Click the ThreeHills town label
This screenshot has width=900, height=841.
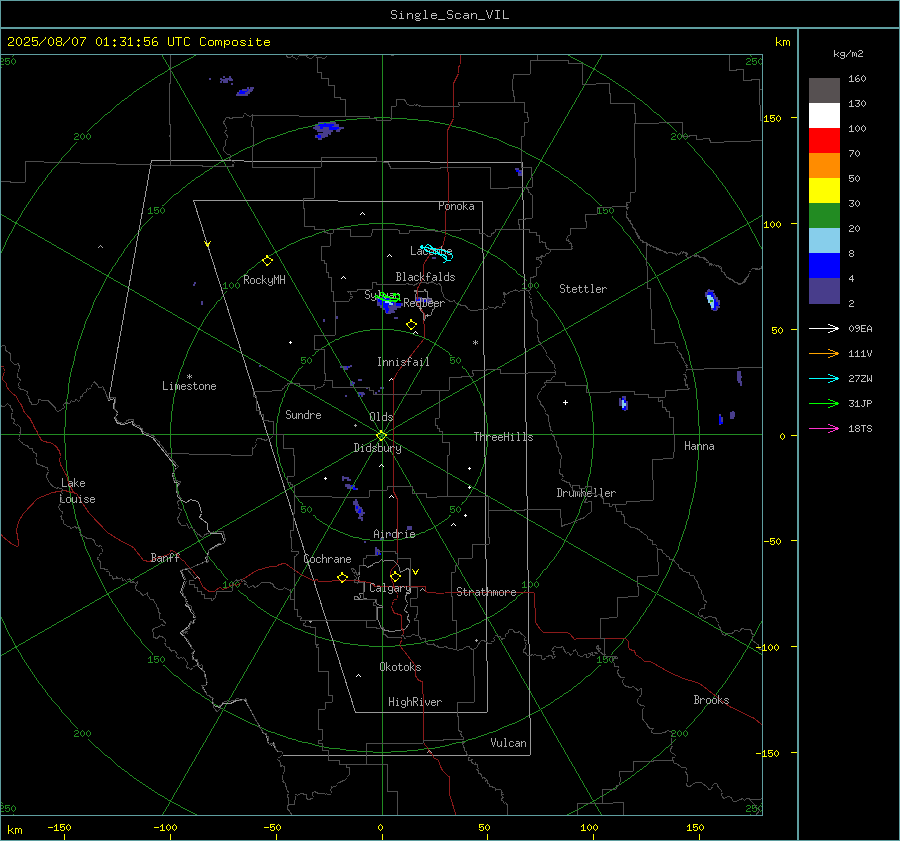pyautogui.click(x=503, y=437)
